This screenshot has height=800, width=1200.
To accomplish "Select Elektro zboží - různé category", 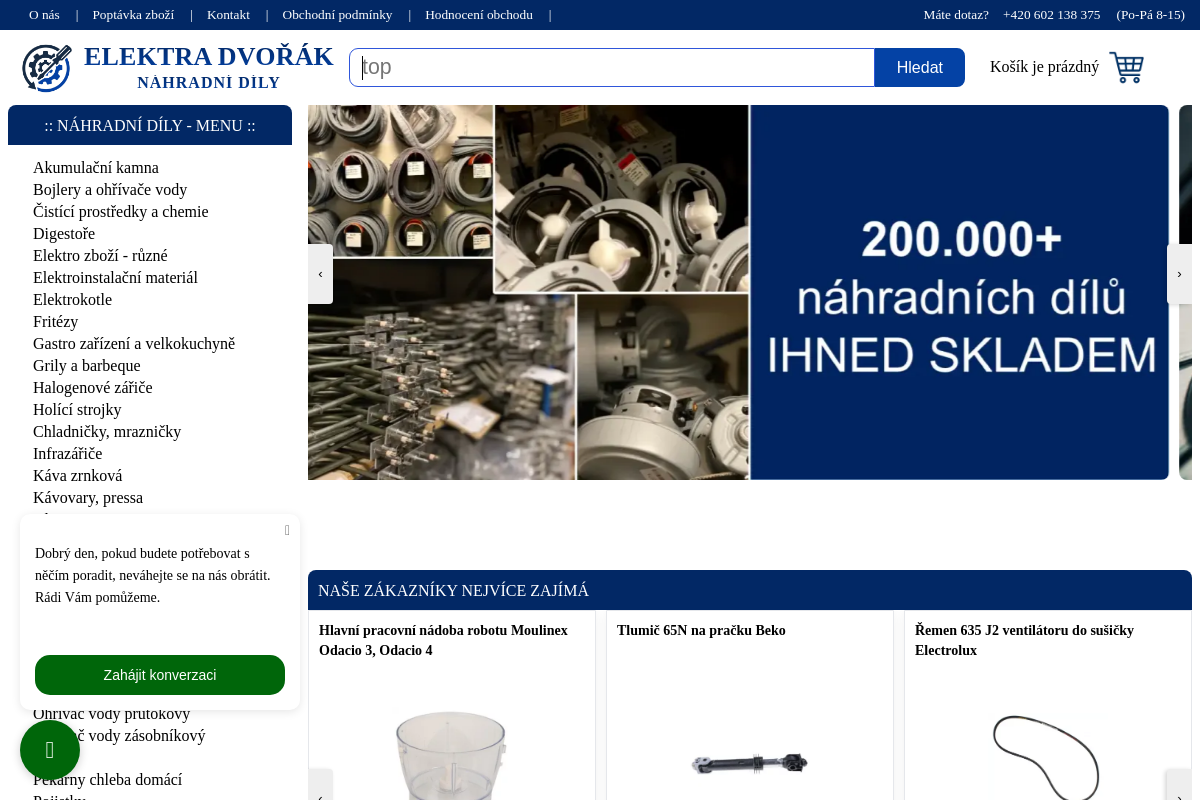I will tap(100, 256).
